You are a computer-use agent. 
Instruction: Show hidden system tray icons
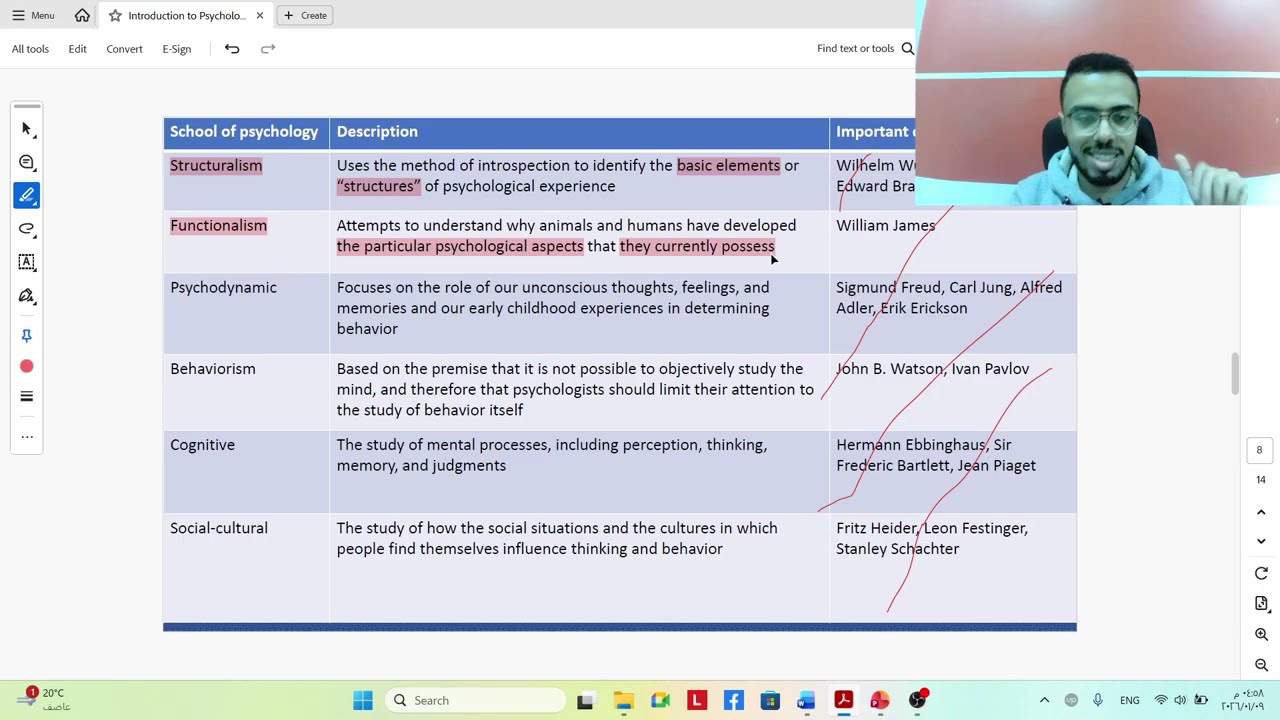pos(1044,700)
